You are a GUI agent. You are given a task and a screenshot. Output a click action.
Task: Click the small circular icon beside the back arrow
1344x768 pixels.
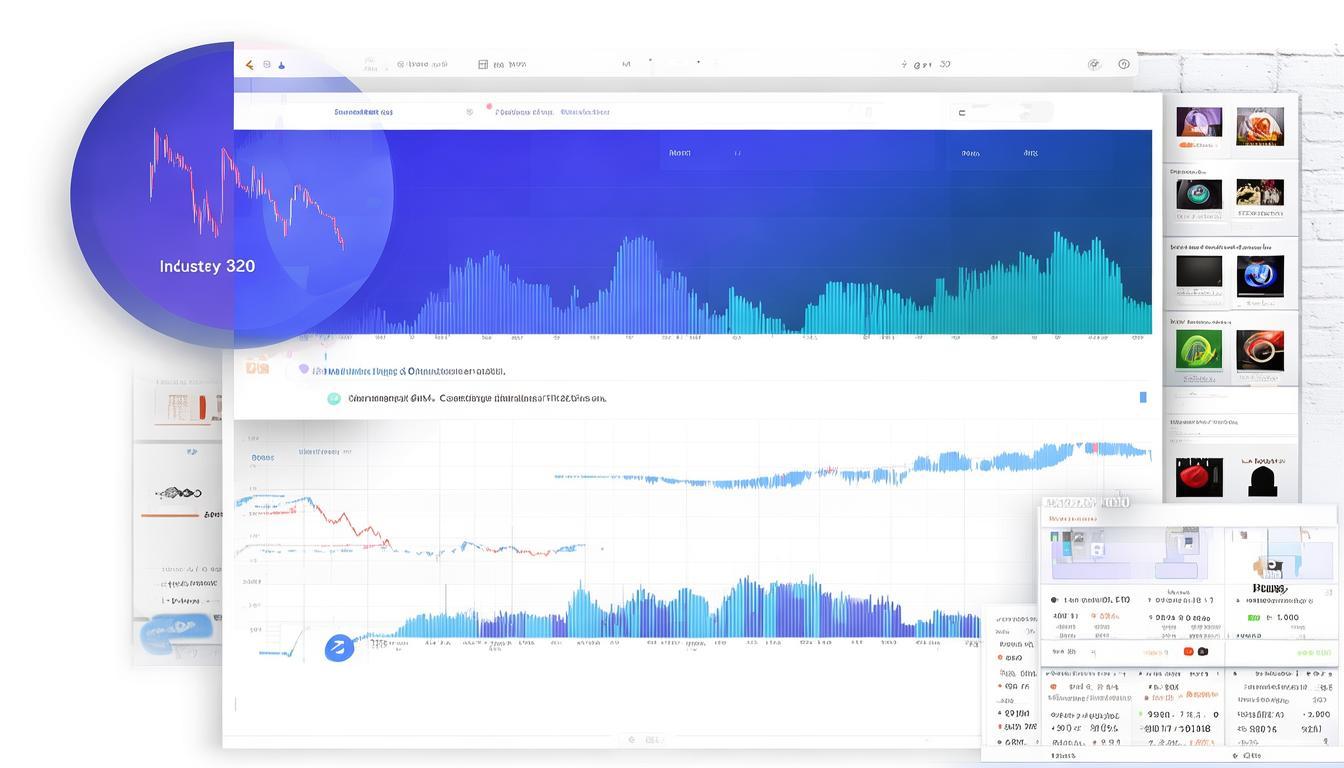tap(267, 65)
